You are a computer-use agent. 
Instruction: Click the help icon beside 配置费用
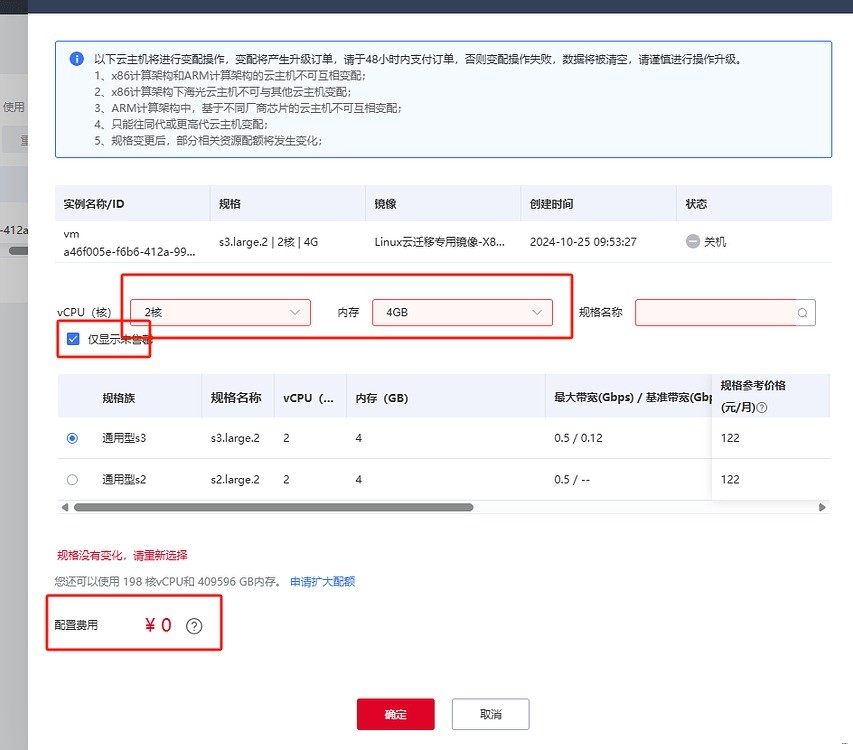point(194,626)
